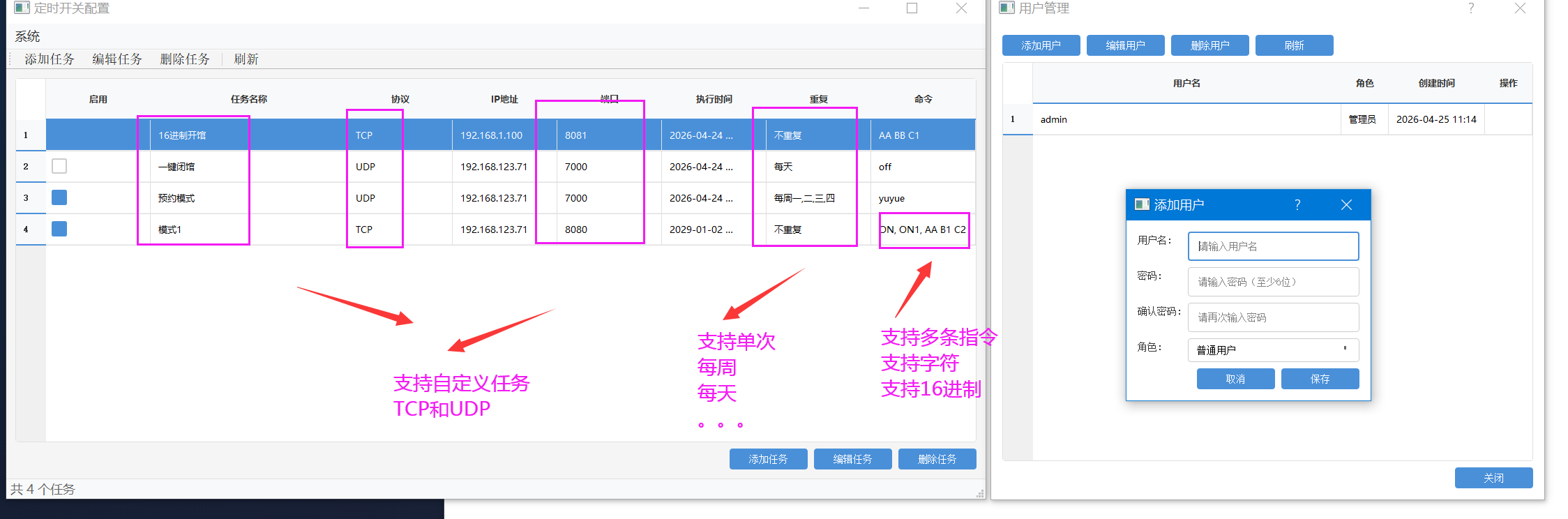Click execution time cell 2029-01-02
Image resolution: width=1568 pixels, height=519 pixels.
[x=714, y=230]
